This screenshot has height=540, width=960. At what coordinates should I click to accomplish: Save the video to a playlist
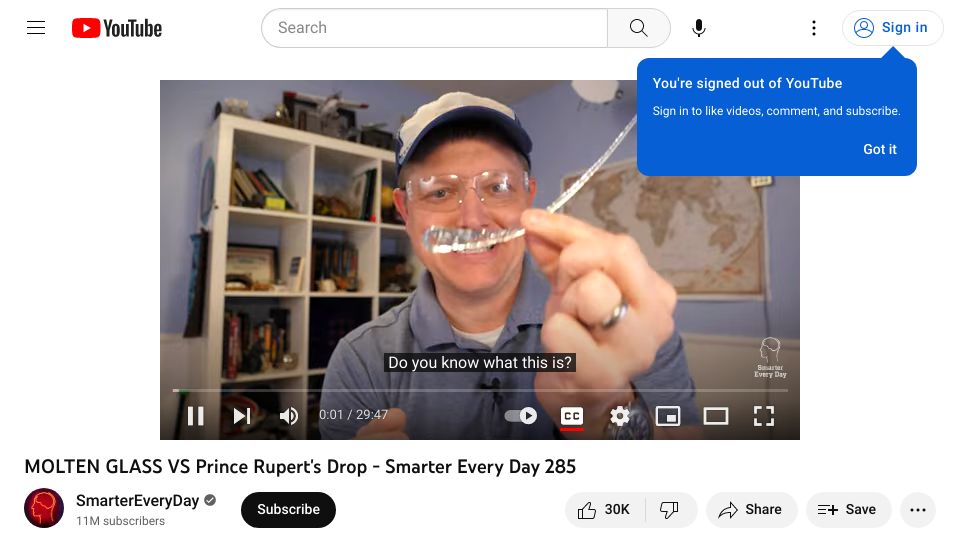pyautogui.click(x=848, y=509)
